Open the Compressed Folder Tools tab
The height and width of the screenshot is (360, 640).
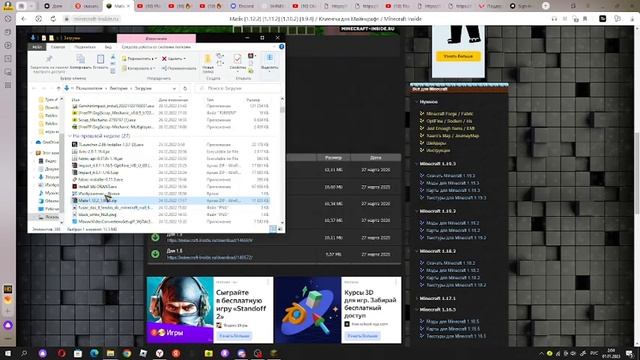[x=156, y=47]
